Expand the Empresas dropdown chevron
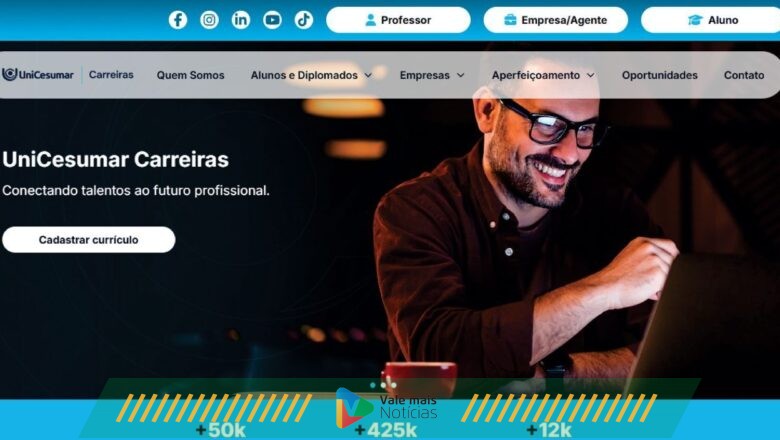 tap(461, 76)
